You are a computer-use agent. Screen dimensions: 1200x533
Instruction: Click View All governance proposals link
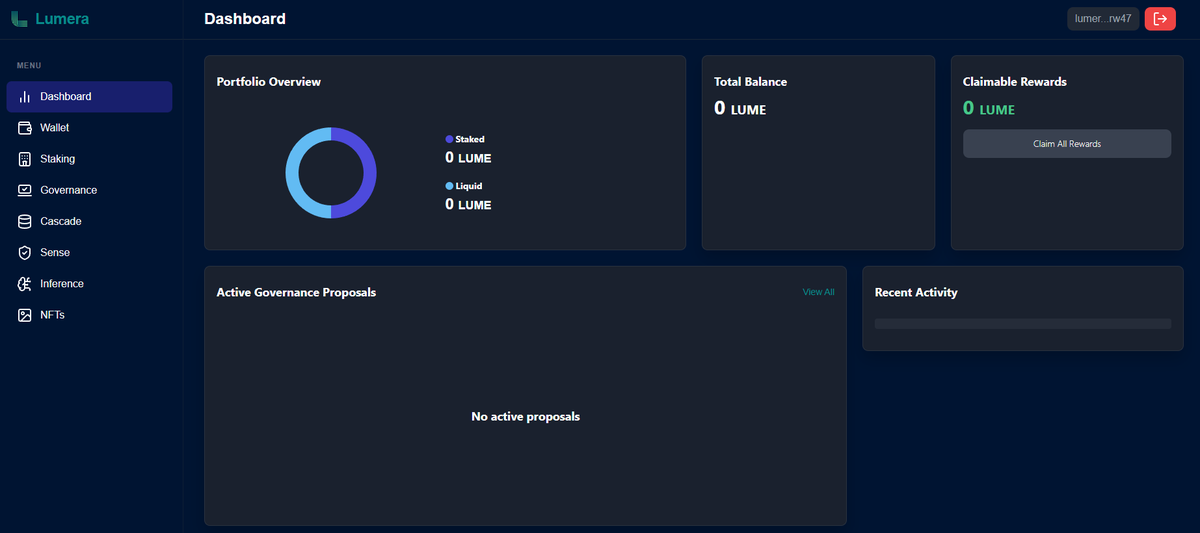(818, 292)
